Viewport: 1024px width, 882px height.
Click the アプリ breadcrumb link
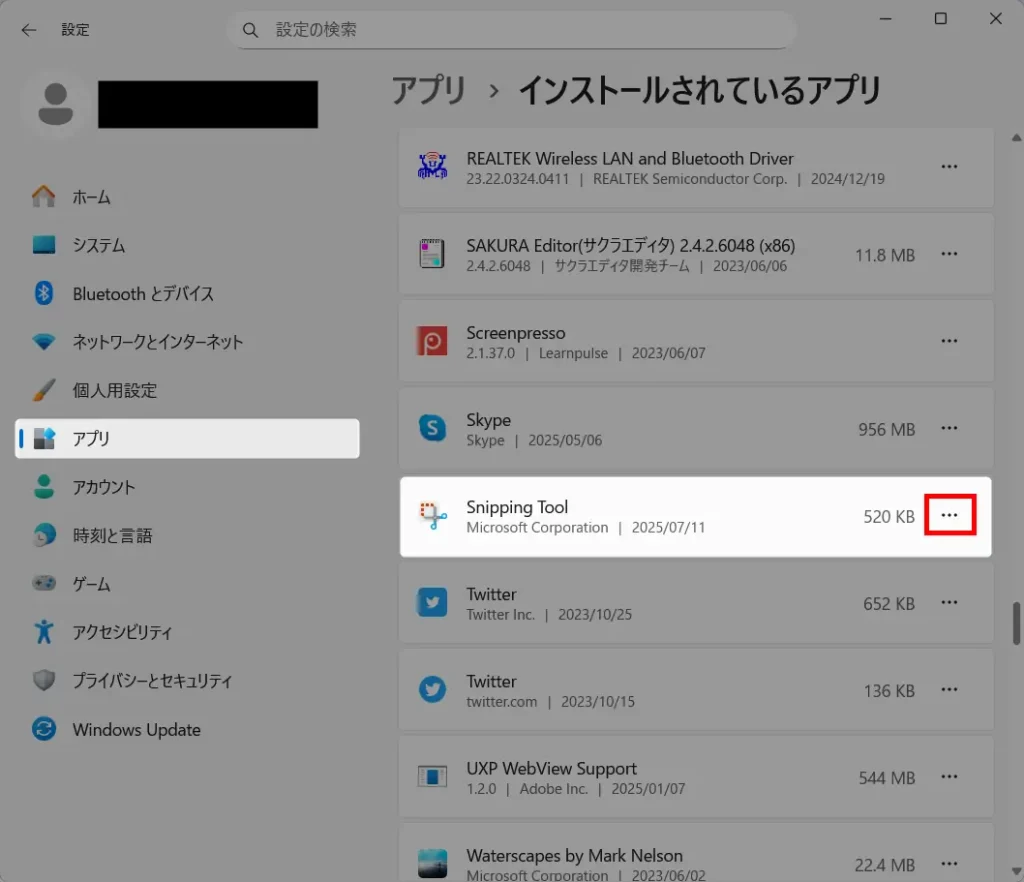(428, 90)
